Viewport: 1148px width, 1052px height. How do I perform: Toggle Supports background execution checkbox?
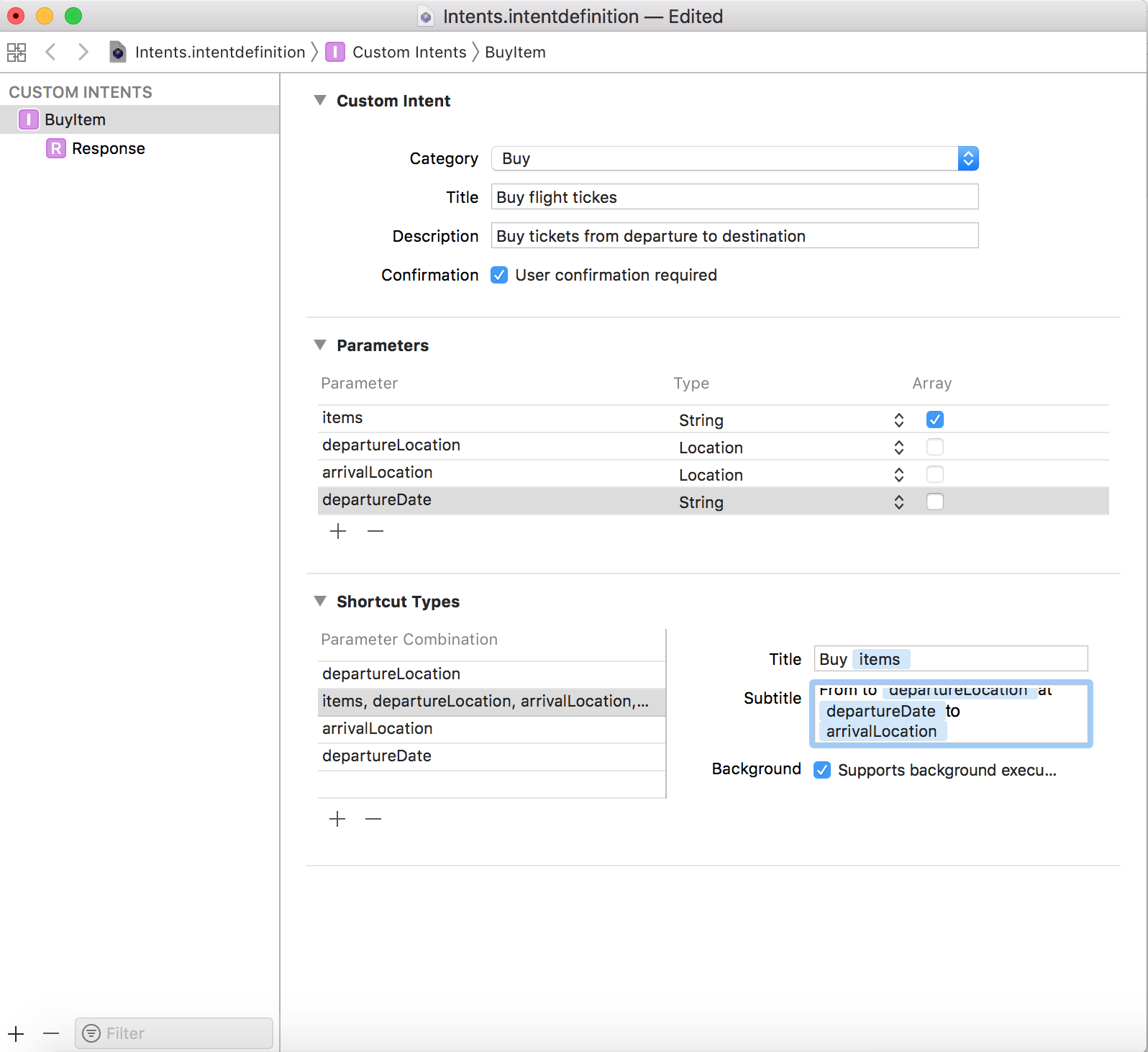(822, 770)
